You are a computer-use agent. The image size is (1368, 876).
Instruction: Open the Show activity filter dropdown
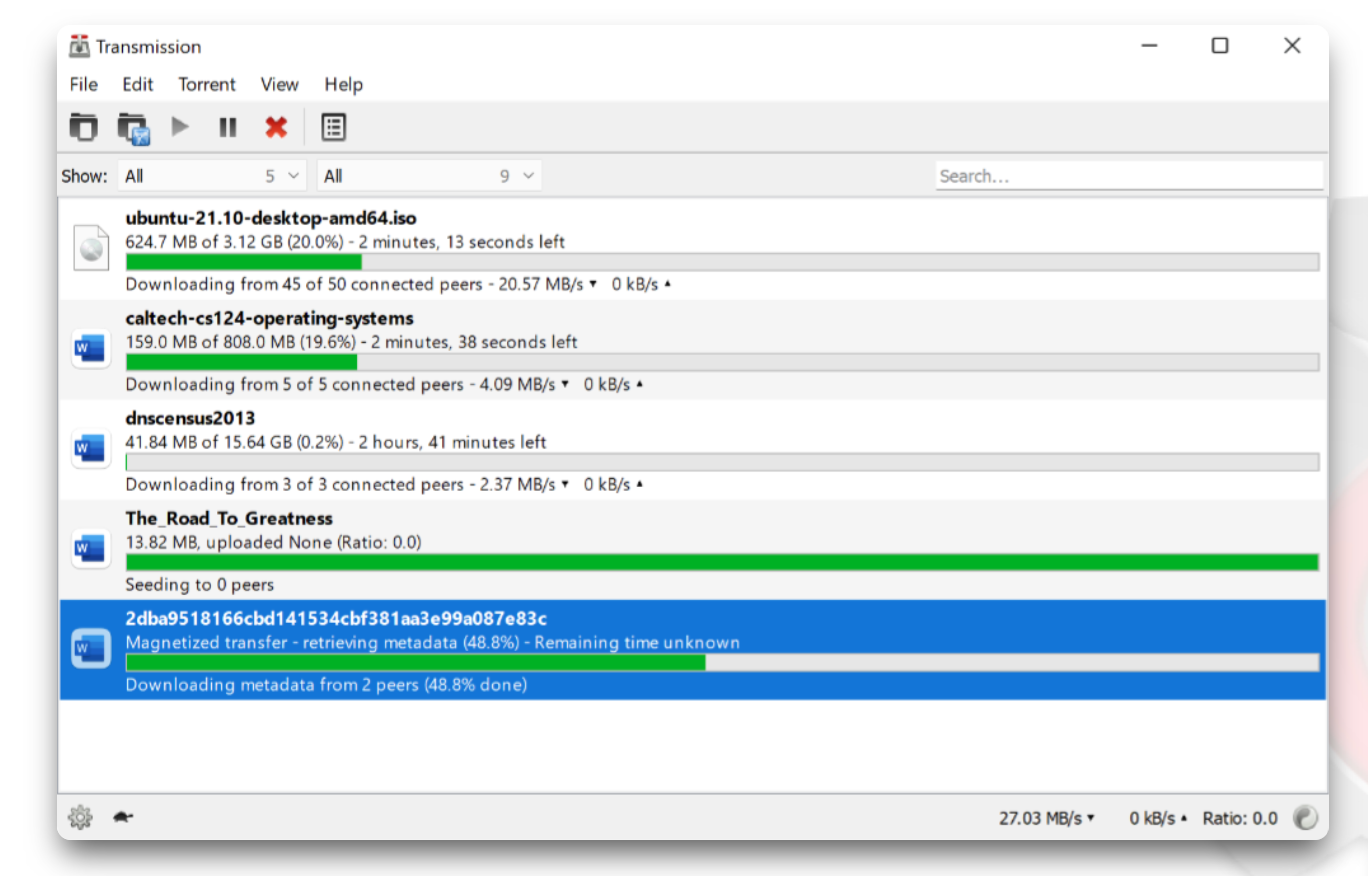pyautogui.click(x=212, y=176)
